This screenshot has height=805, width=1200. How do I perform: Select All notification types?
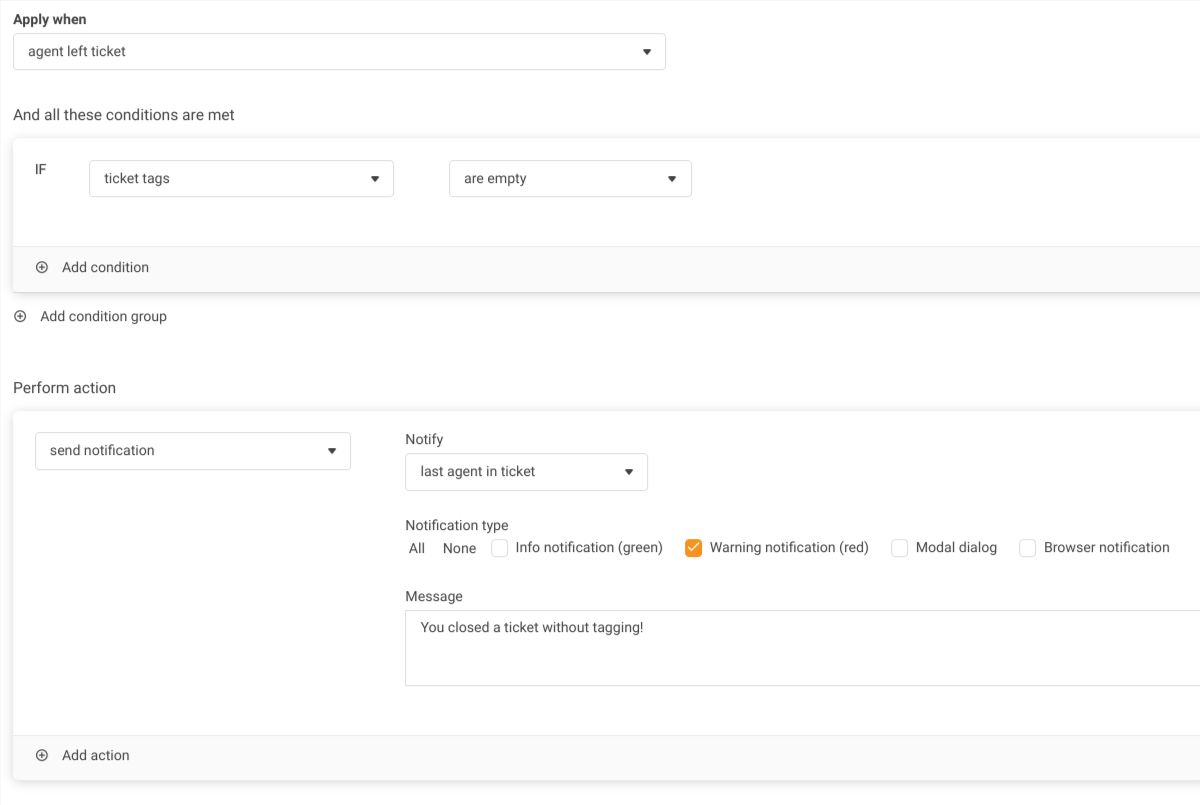click(x=417, y=548)
